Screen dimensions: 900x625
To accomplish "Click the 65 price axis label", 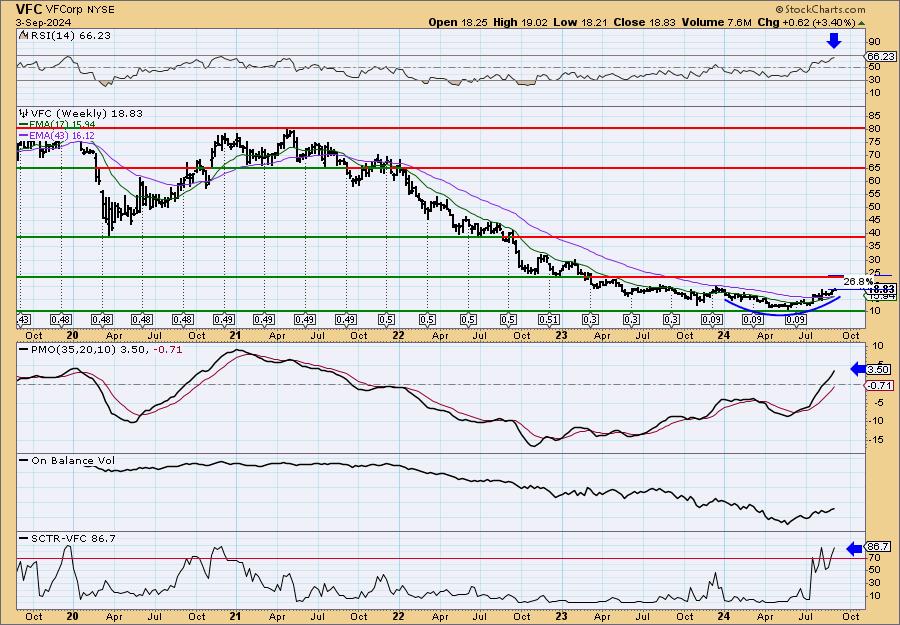I will tap(874, 168).
